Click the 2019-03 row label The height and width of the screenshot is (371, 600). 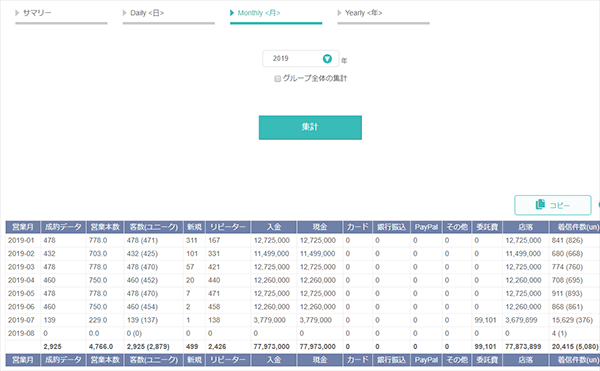pos(21,267)
